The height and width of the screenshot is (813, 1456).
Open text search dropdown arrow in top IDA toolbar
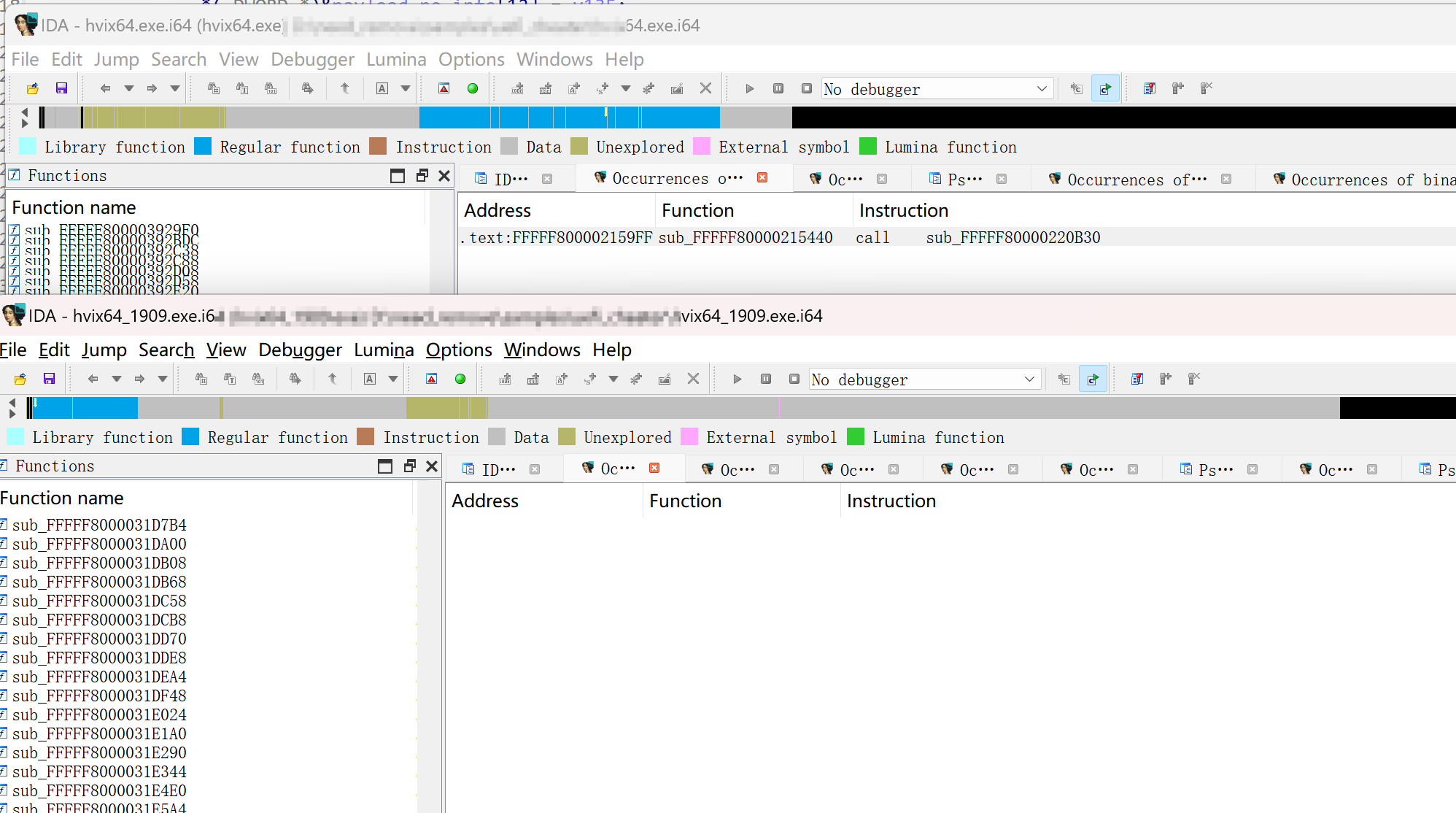tap(406, 88)
